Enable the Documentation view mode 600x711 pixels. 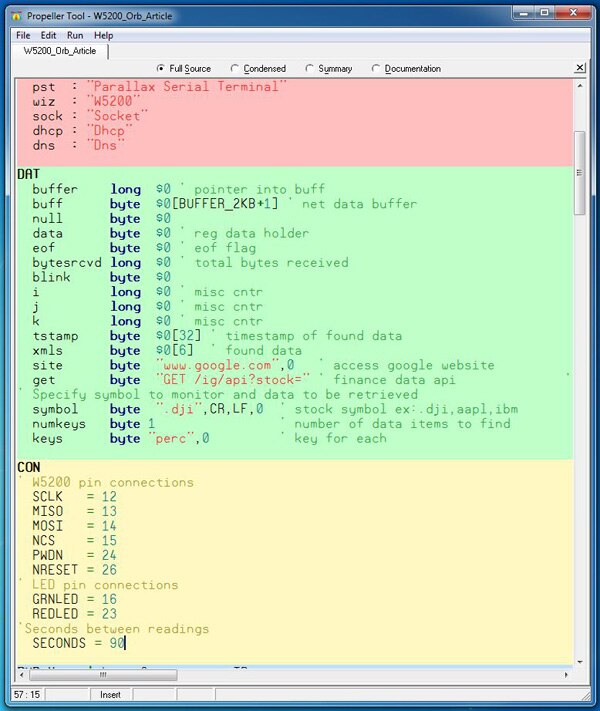pos(376,69)
